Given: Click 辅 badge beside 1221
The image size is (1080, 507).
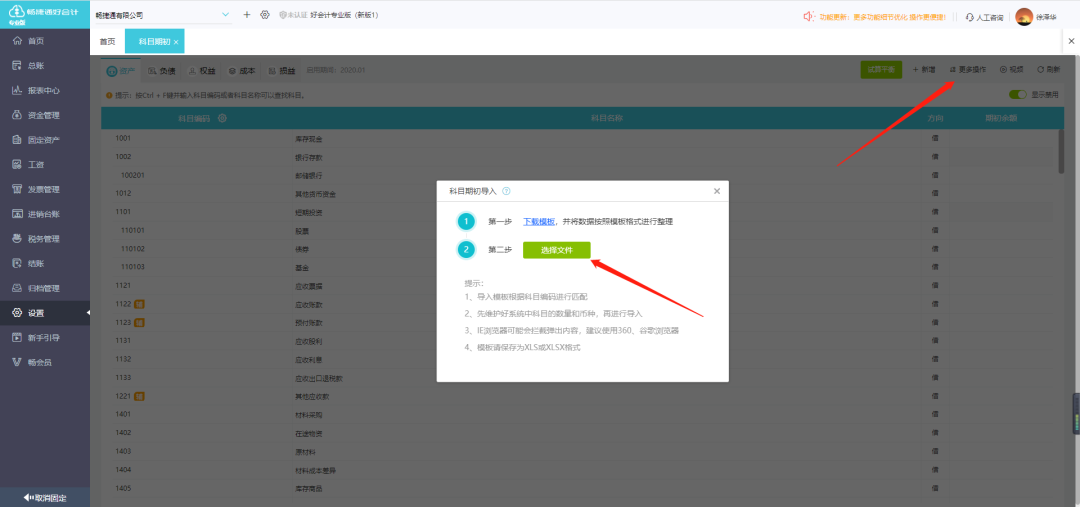Looking at the screenshot, I should coord(138,396).
